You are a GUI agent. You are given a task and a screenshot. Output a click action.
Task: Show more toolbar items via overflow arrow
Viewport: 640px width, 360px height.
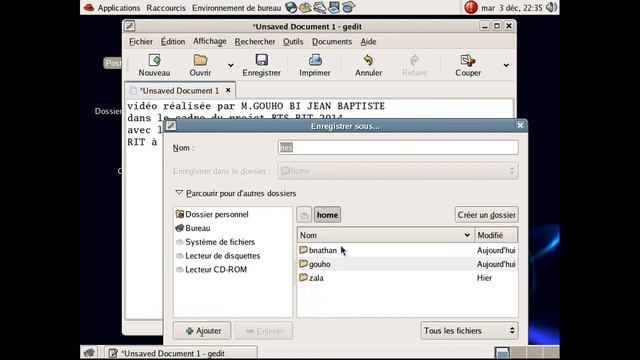click(506, 65)
